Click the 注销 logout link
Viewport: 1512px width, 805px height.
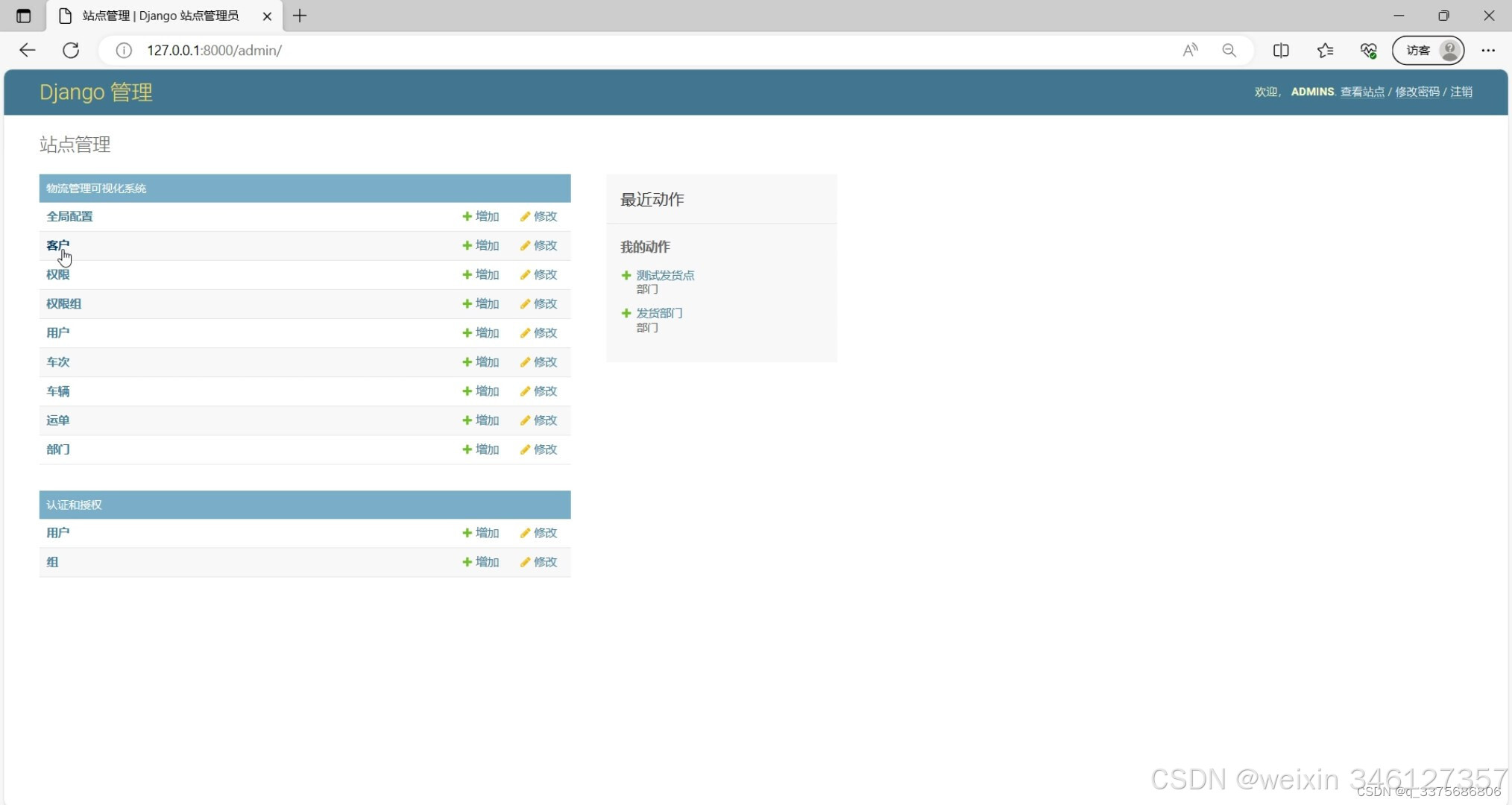pos(1461,92)
